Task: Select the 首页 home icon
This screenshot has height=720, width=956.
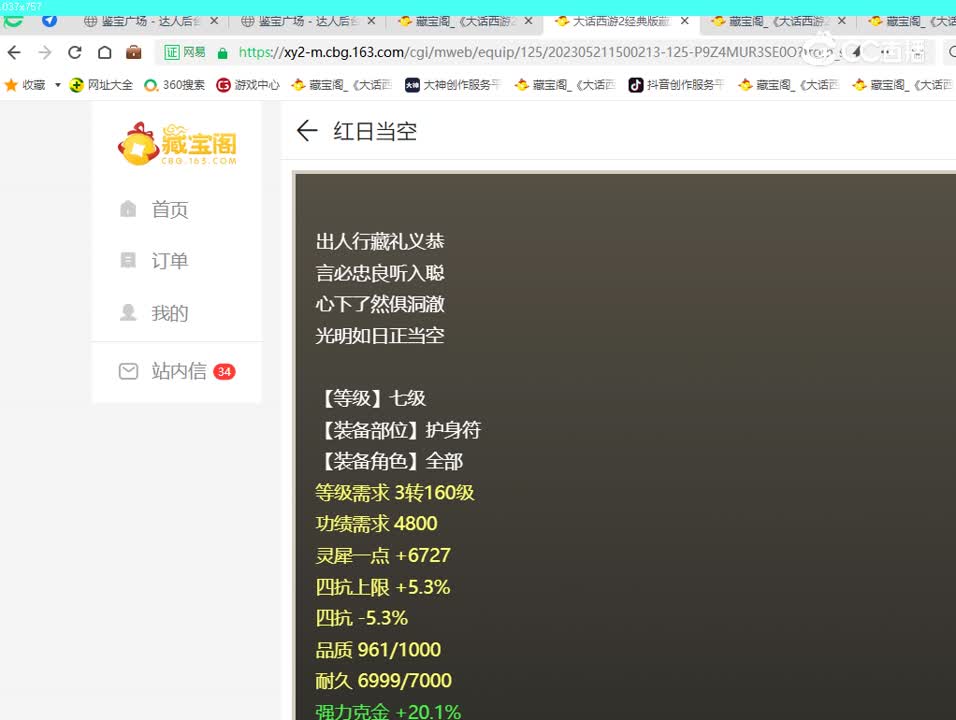Action: pos(128,209)
